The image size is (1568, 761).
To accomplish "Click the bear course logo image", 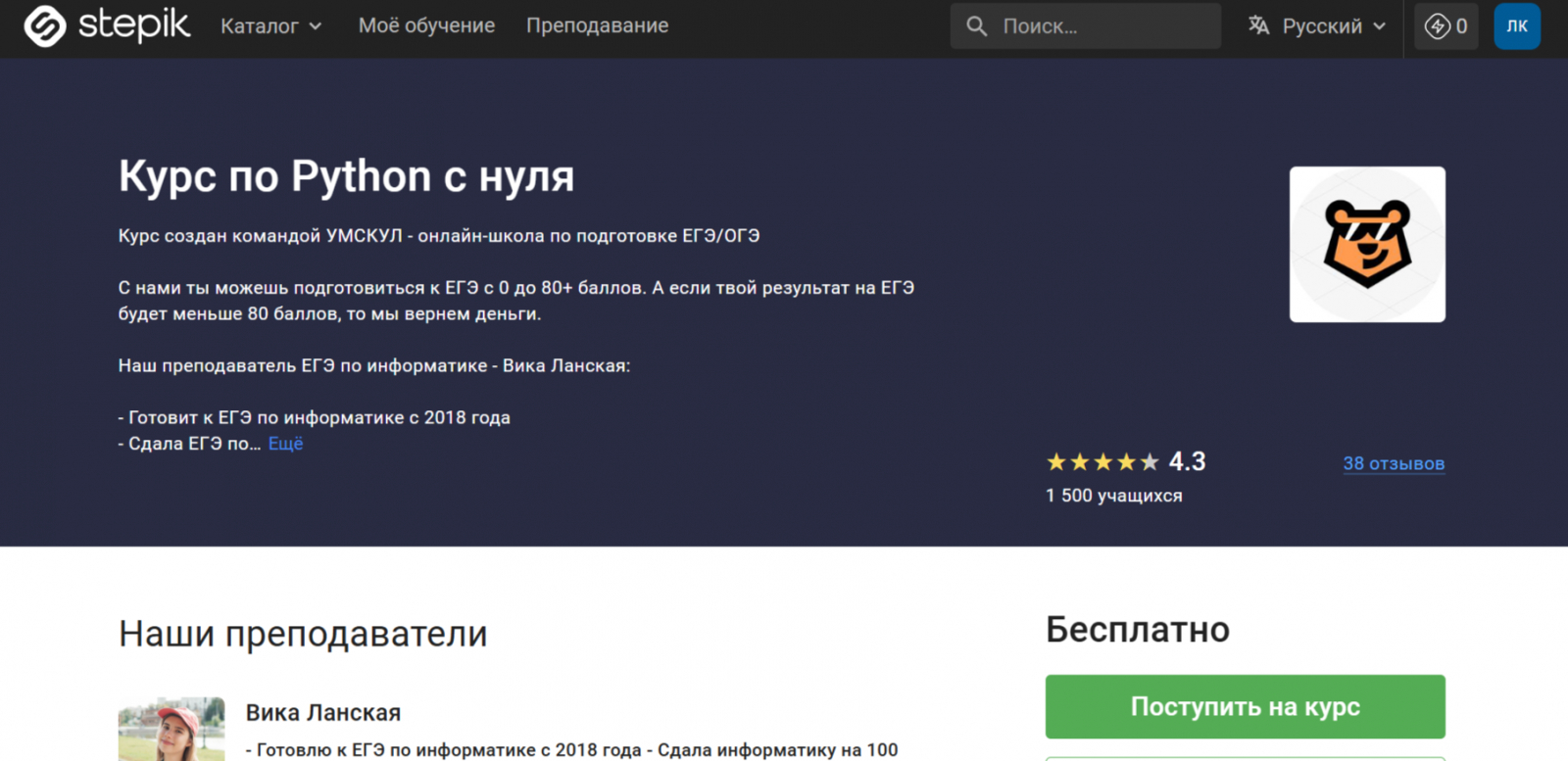I will pyautogui.click(x=1367, y=244).
